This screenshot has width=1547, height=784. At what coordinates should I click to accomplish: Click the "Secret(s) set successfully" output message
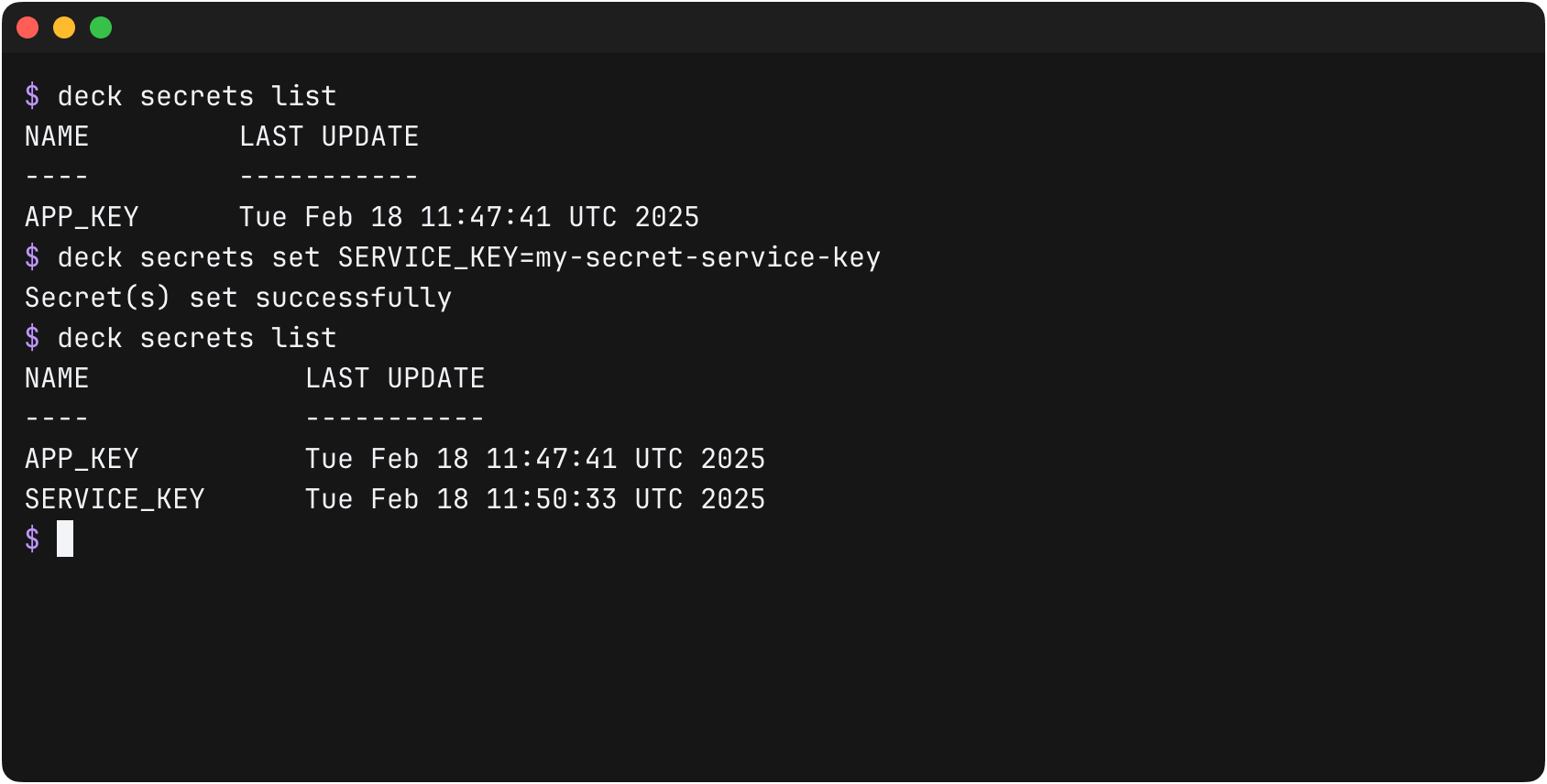point(238,298)
